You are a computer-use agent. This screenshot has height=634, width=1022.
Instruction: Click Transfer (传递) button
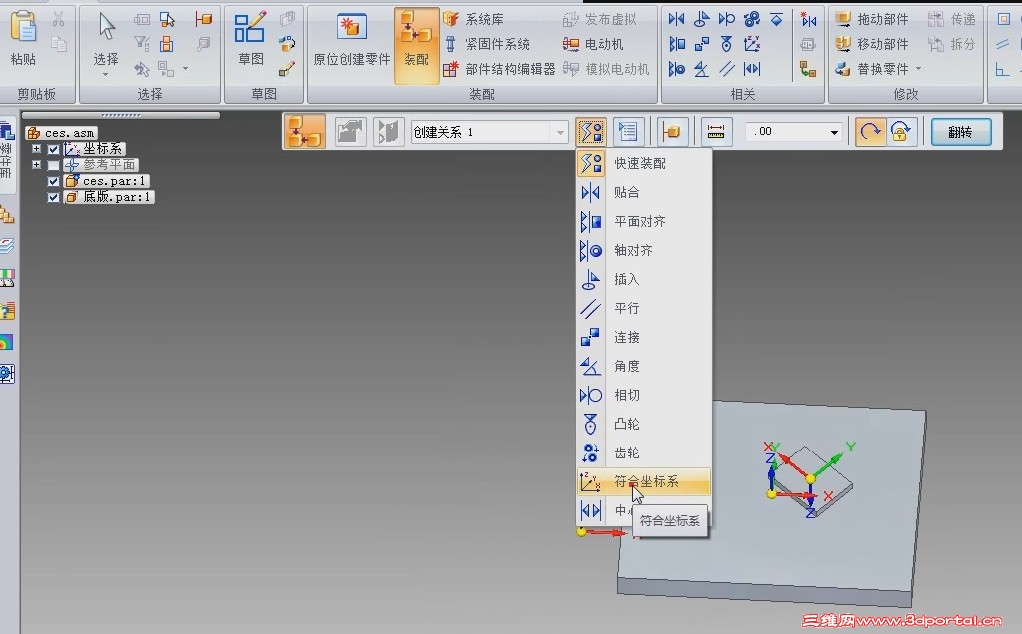coord(952,20)
